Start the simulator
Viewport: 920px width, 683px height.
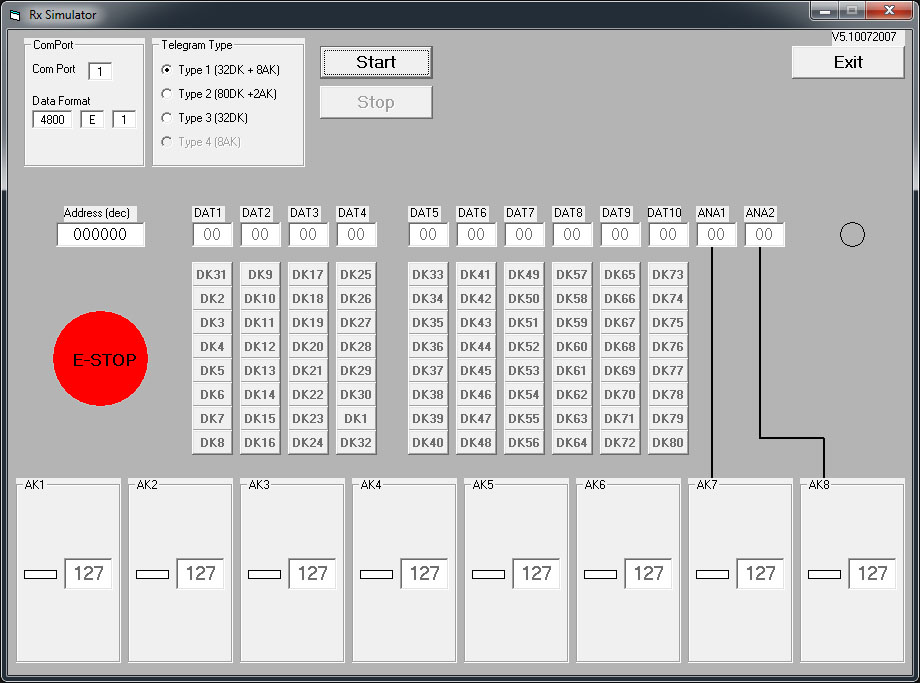click(376, 62)
